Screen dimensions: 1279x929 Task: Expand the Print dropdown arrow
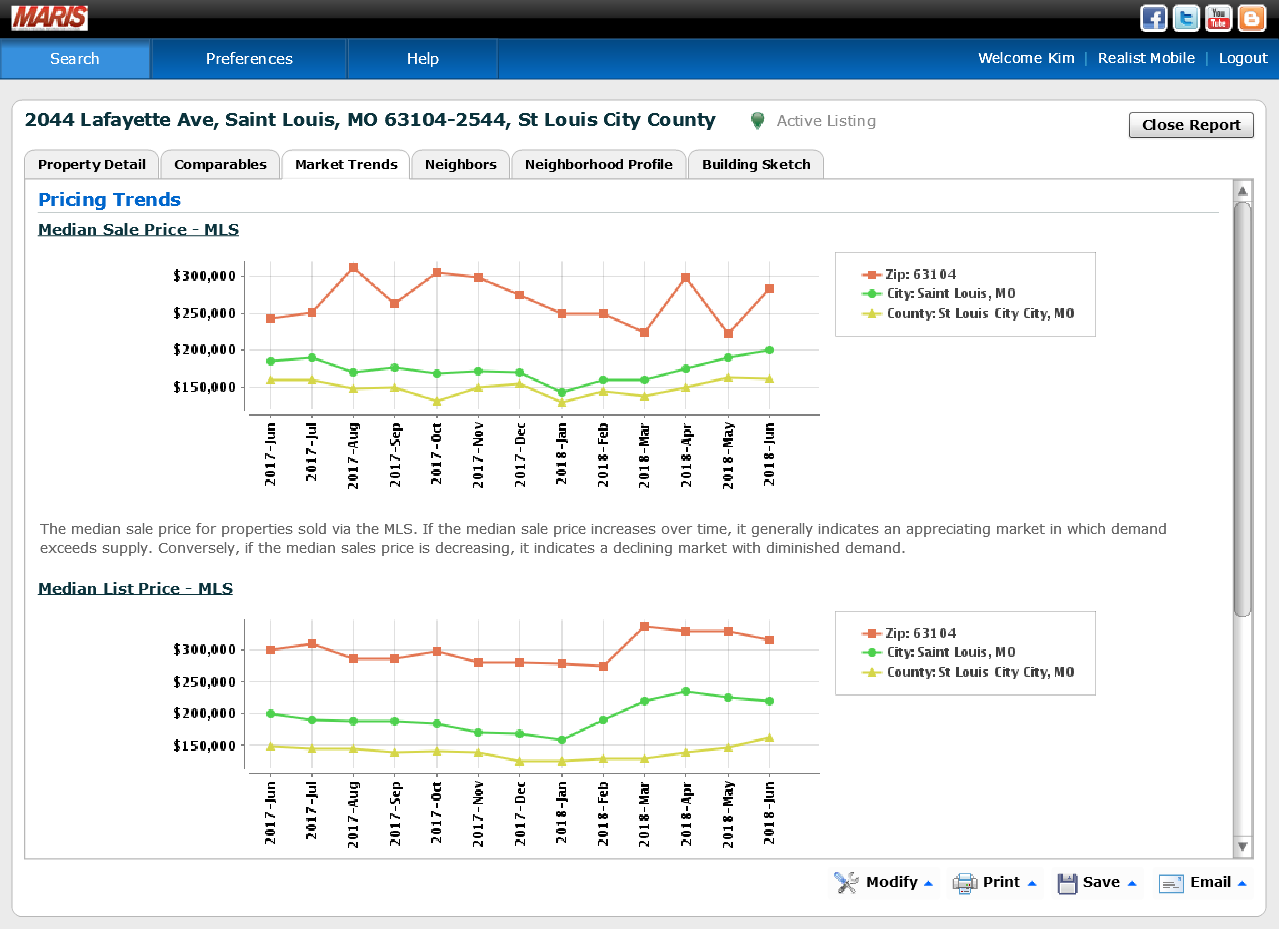(x=1031, y=883)
